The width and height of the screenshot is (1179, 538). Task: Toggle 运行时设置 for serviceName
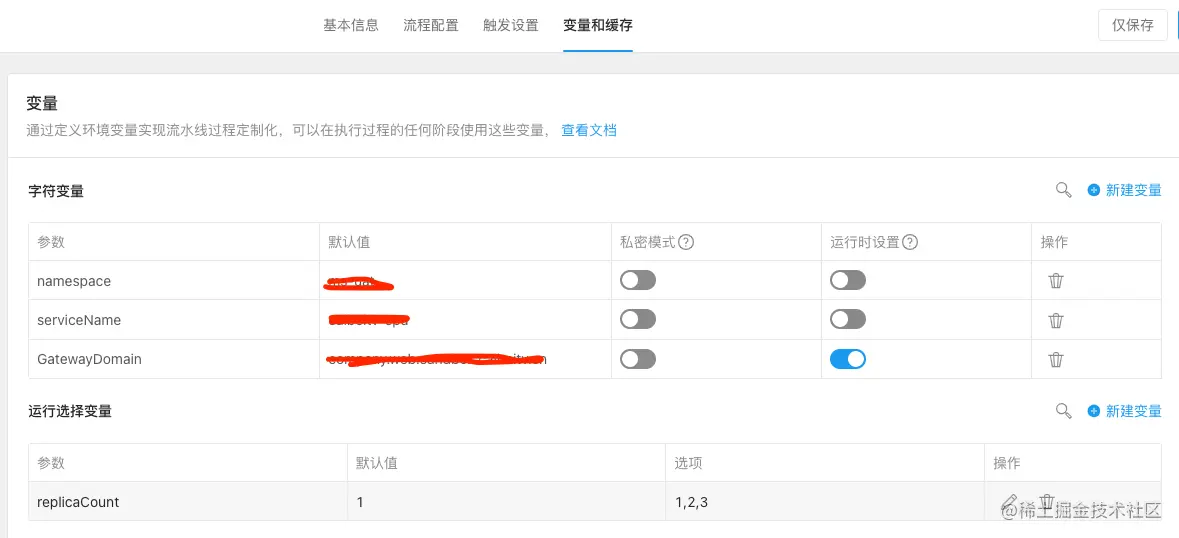pos(847,319)
